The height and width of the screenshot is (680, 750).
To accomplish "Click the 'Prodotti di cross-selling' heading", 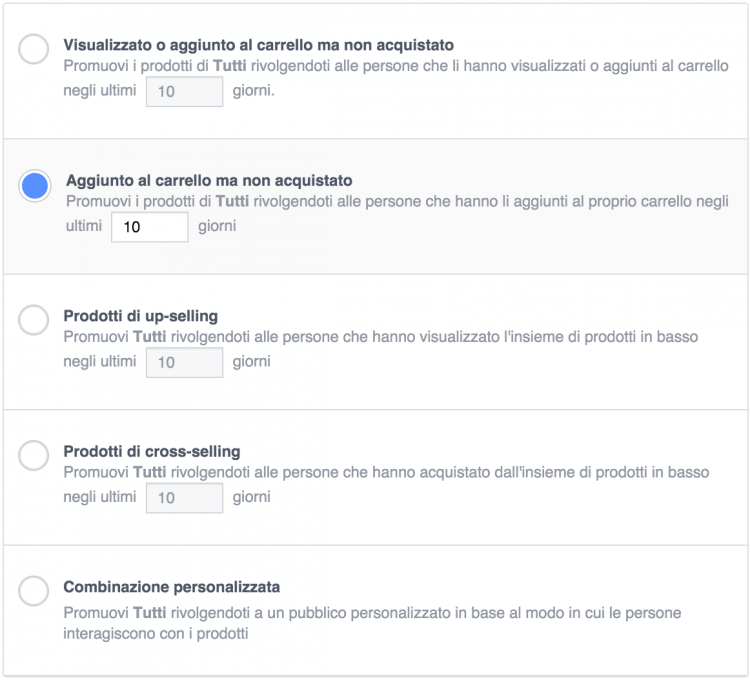I will 151,451.
